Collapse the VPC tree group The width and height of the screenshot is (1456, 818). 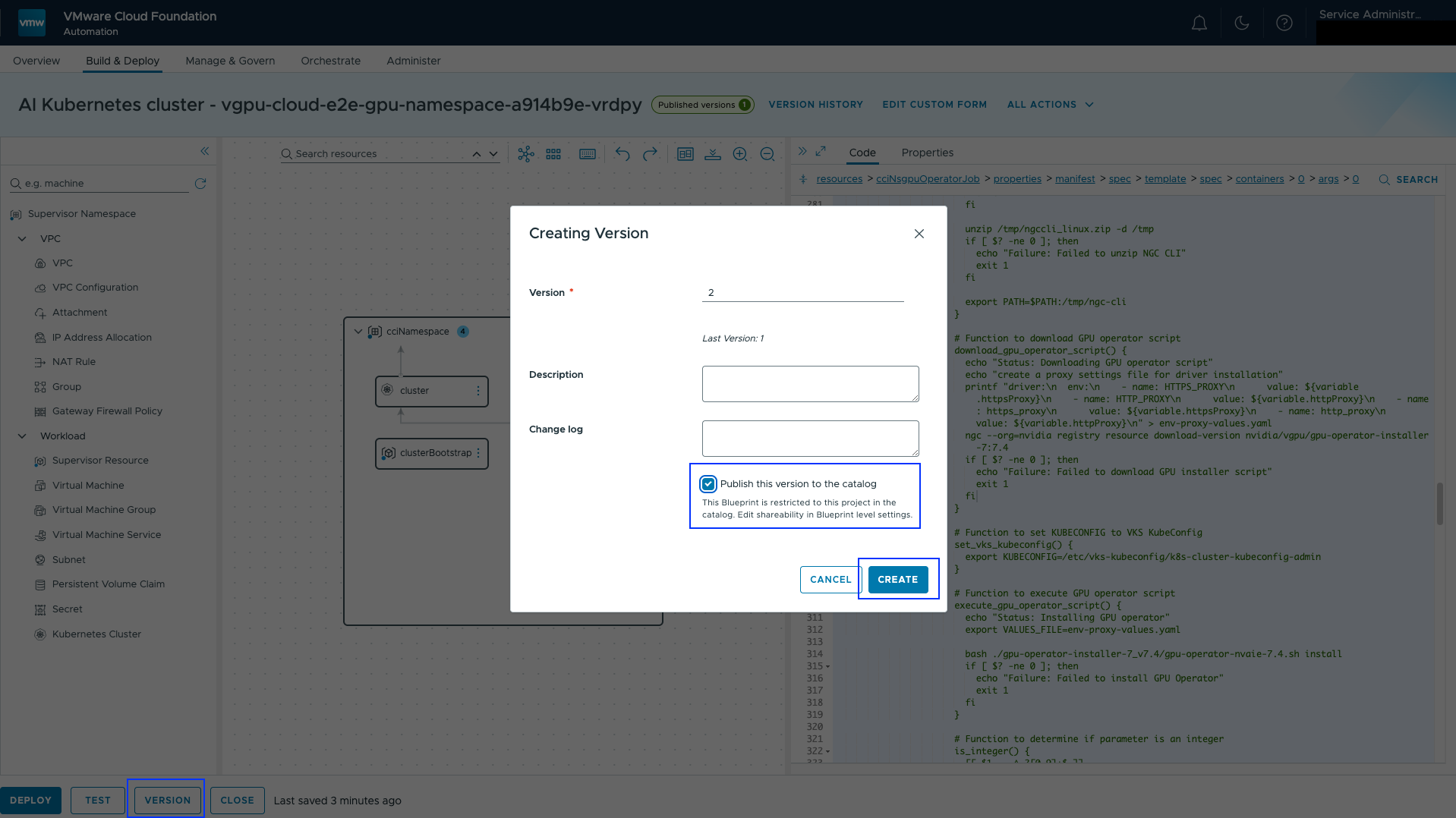pyautogui.click(x=22, y=239)
